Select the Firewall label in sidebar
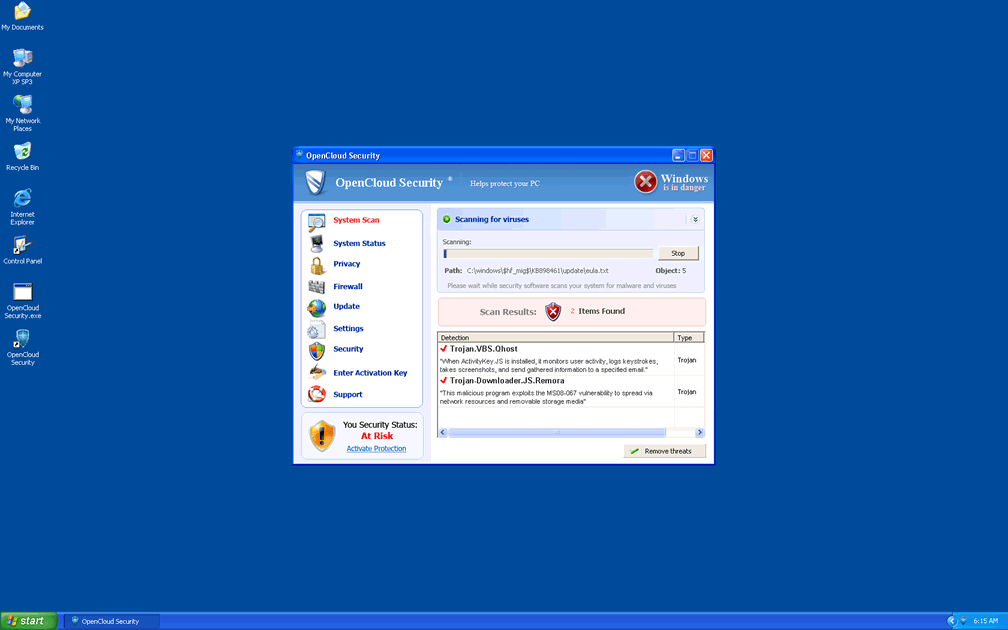 pyautogui.click(x=348, y=287)
